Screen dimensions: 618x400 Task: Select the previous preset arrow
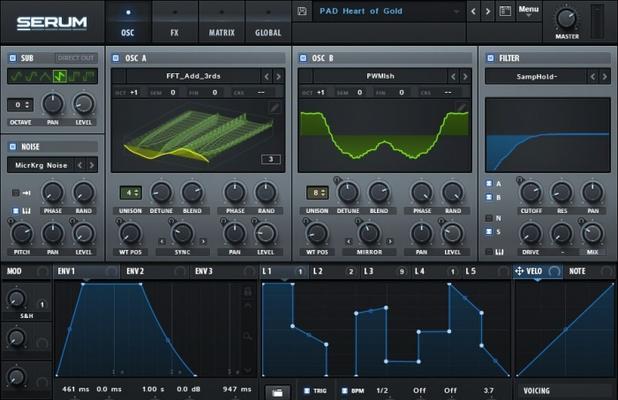click(x=473, y=11)
